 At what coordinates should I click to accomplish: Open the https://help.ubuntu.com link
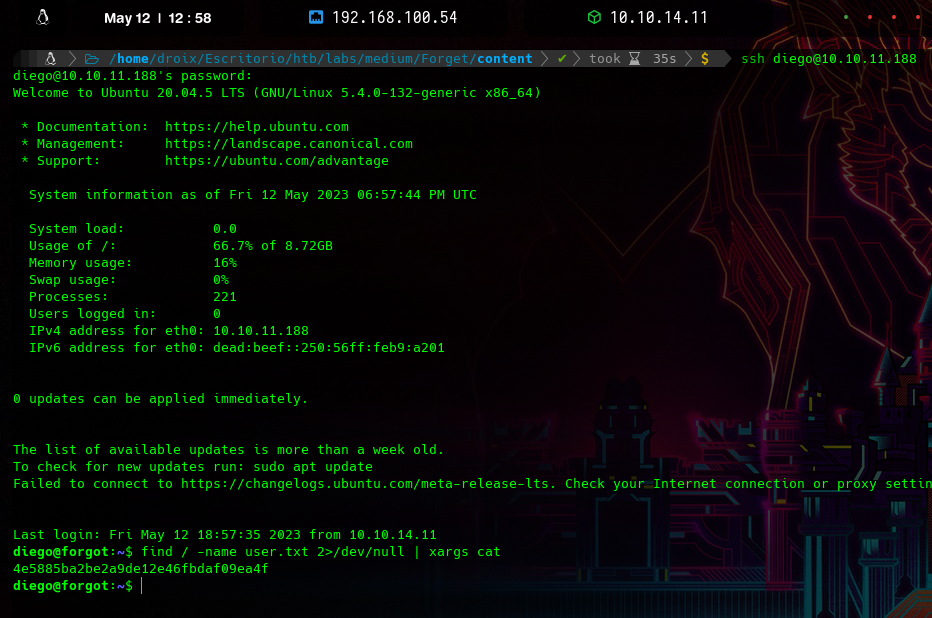click(x=256, y=127)
